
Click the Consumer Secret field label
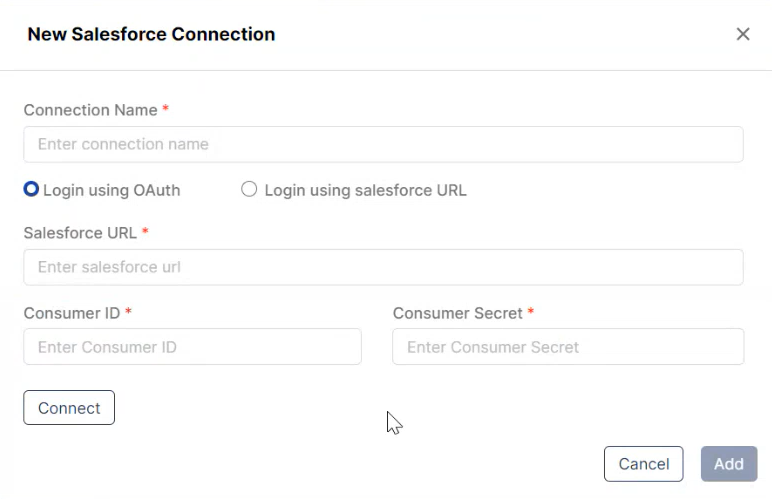[x=457, y=313]
